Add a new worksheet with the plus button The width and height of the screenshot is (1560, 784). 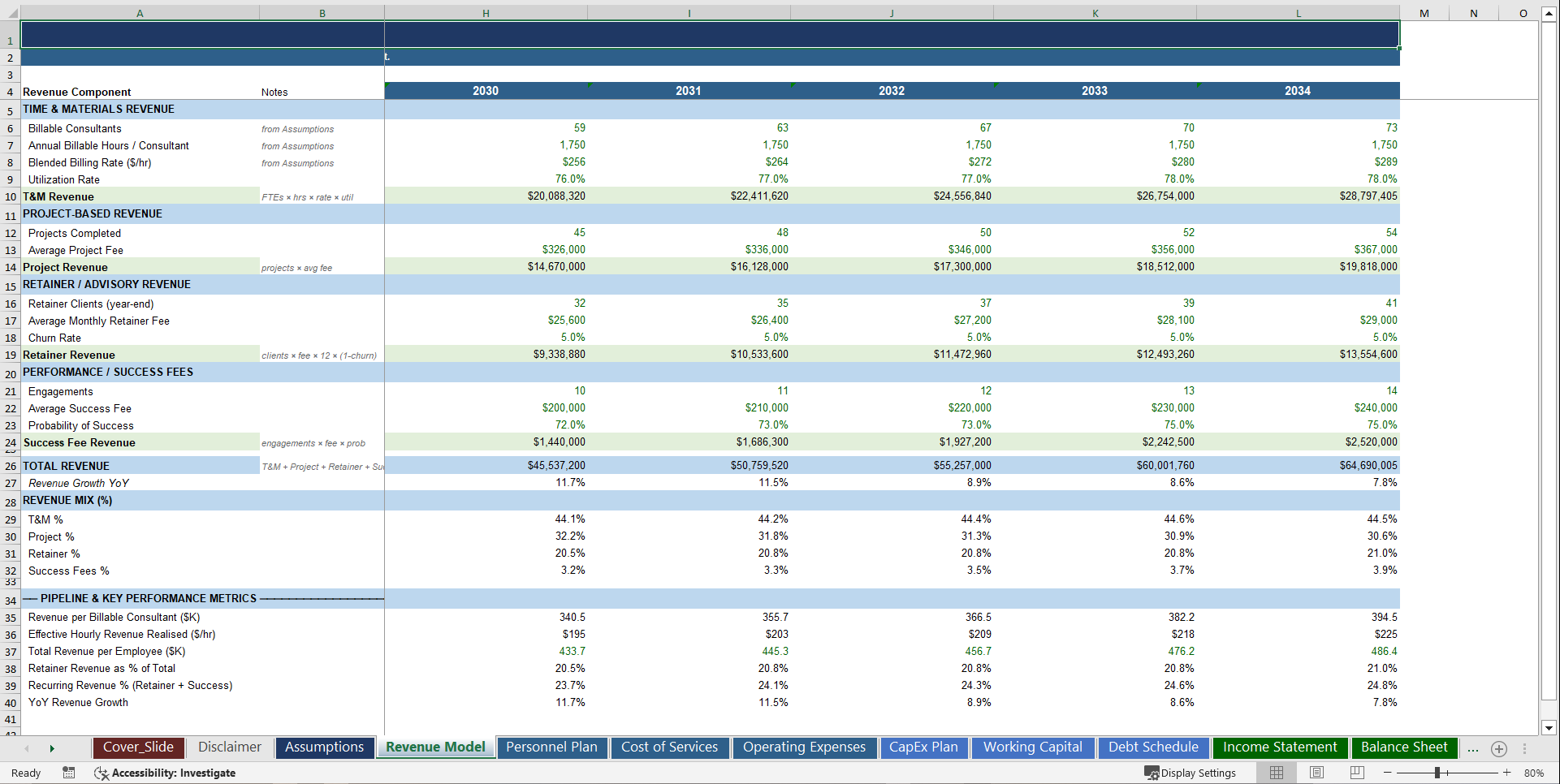pyautogui.click(x=1499, y=748)
